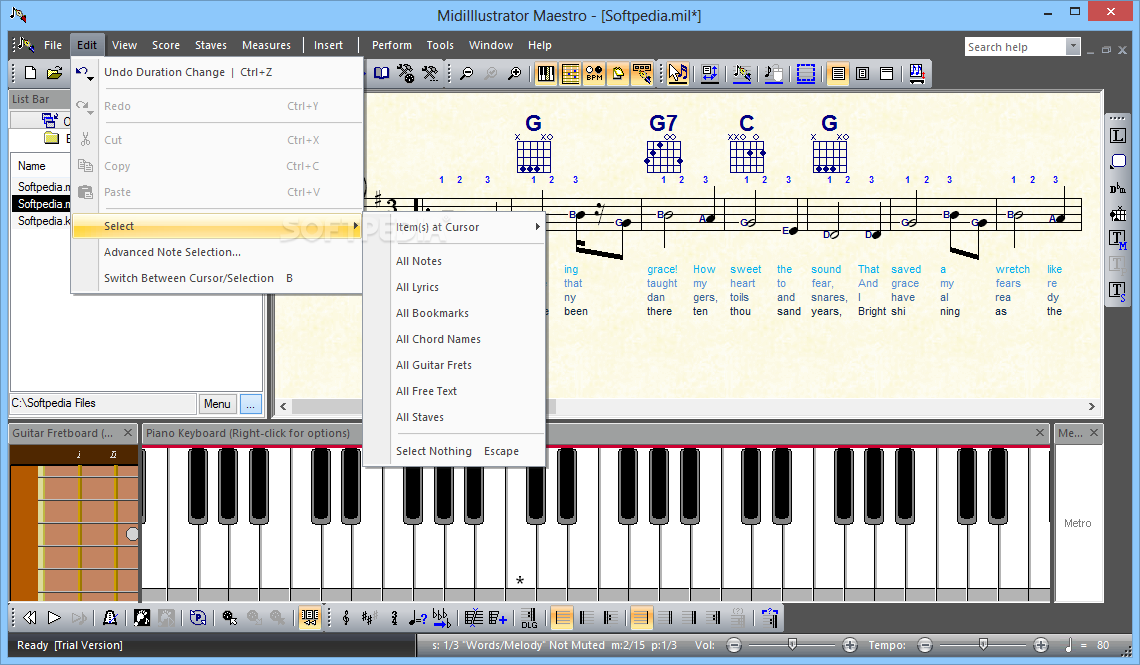The width and height of the screenshot is (1140, 665).
Task: Choose Advanced Note Selection from Edit menu
Action: coord(218,252)
